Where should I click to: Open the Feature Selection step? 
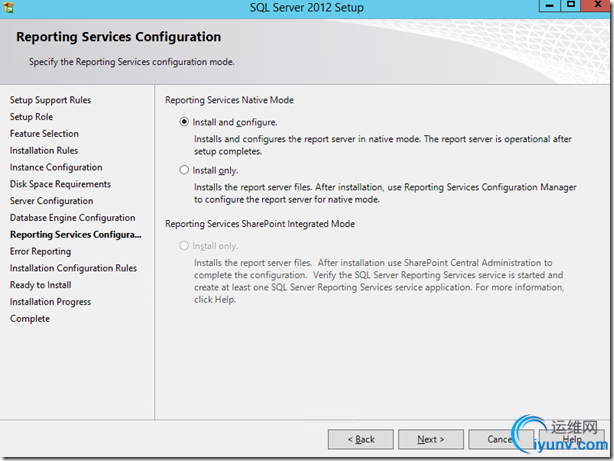pos(44,134)
